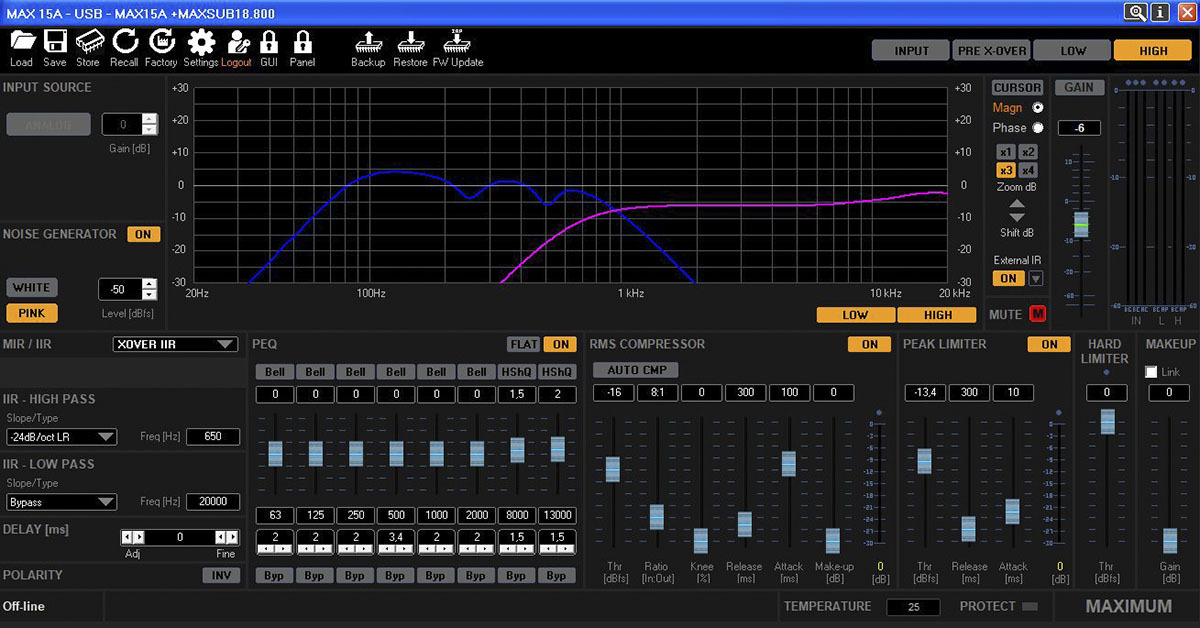1200x628 pixels.
Task: Click the PEQ FLAT button
Action: [524, 345]
